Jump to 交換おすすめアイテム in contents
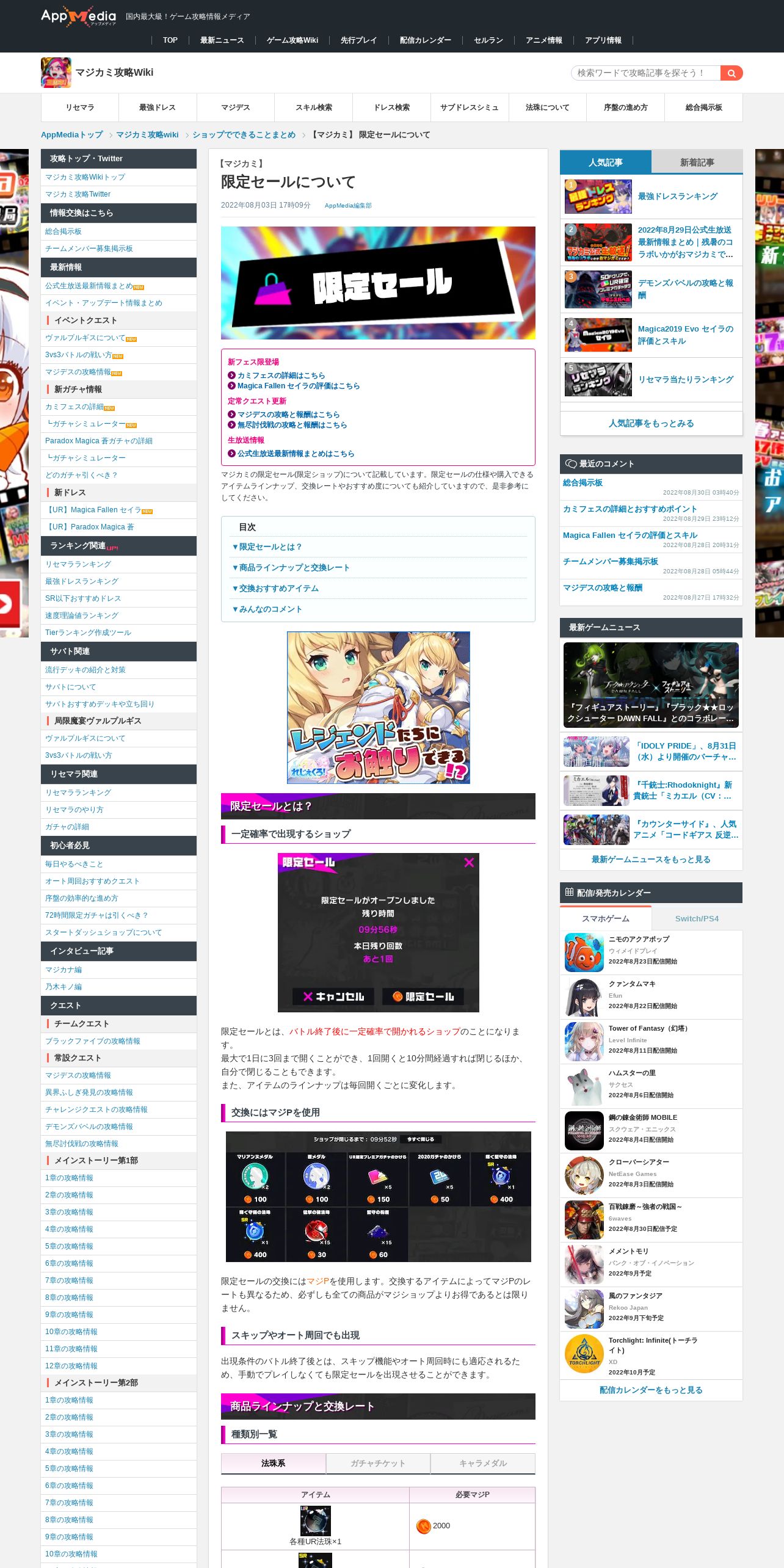Viewport: 784px width, 1568px height. click(x=278, y=588)
